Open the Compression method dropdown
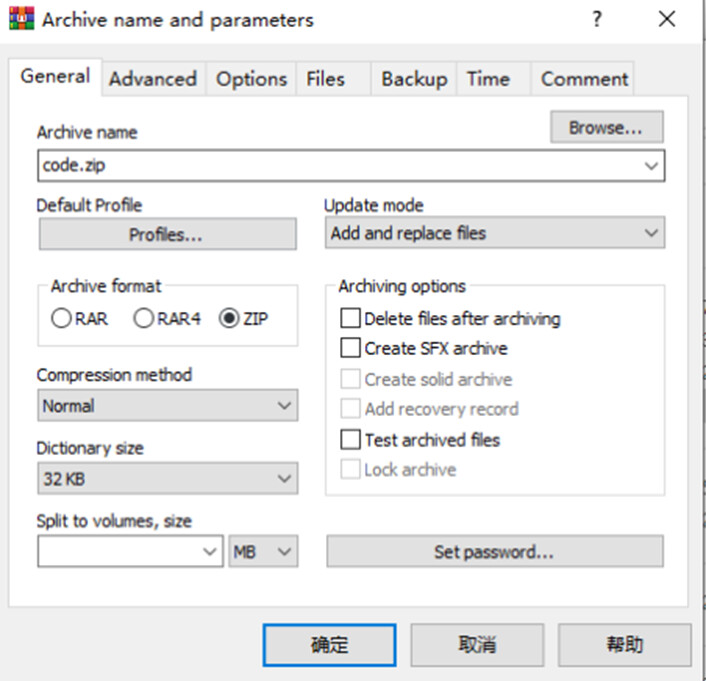This screenshot has height=681, width=706. (x=167, y=405)
